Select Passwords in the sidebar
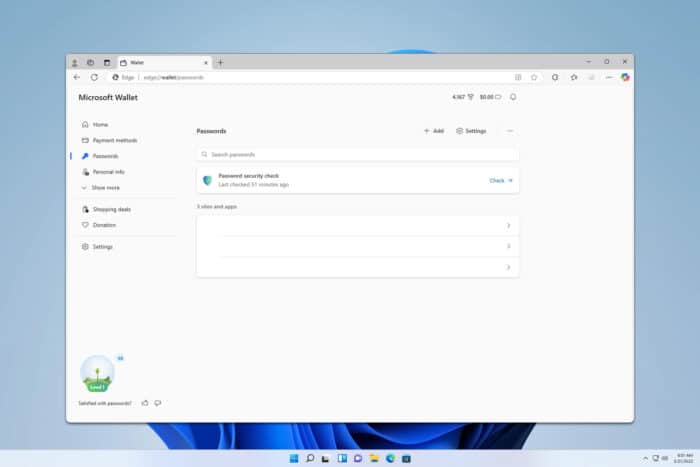The image size is (700, 467). pyautogui.click(x=100, y=156)
